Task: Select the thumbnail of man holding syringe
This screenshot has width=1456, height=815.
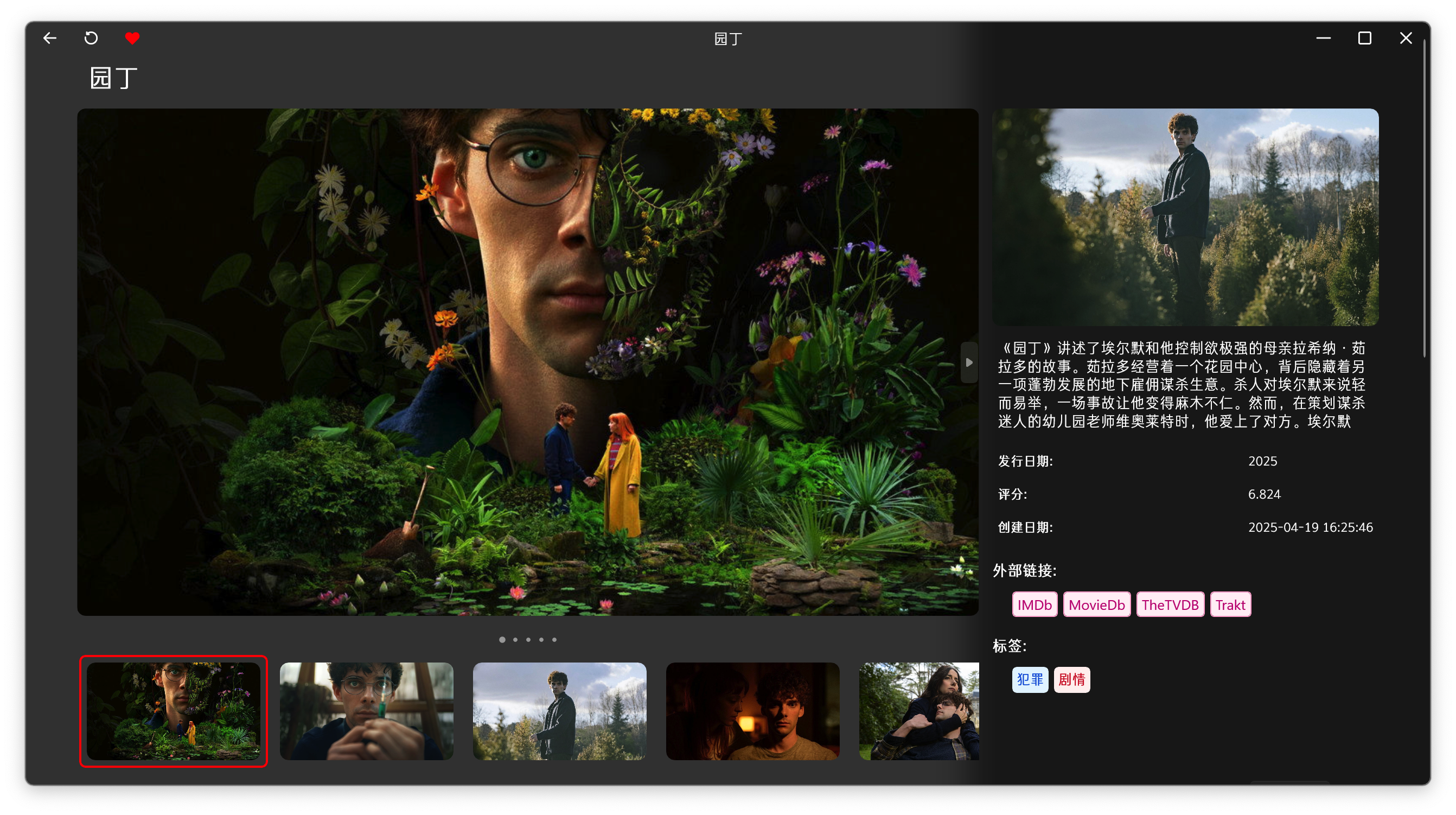Action: [x=366, y=711]
